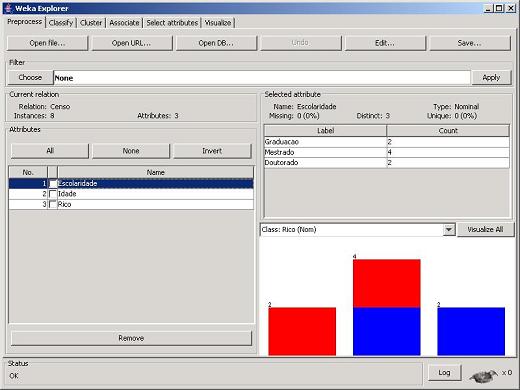The height and width of the screenshot is (390, 520).
Task: Open the Select attributes tab
Action: [x=172, y=23]
